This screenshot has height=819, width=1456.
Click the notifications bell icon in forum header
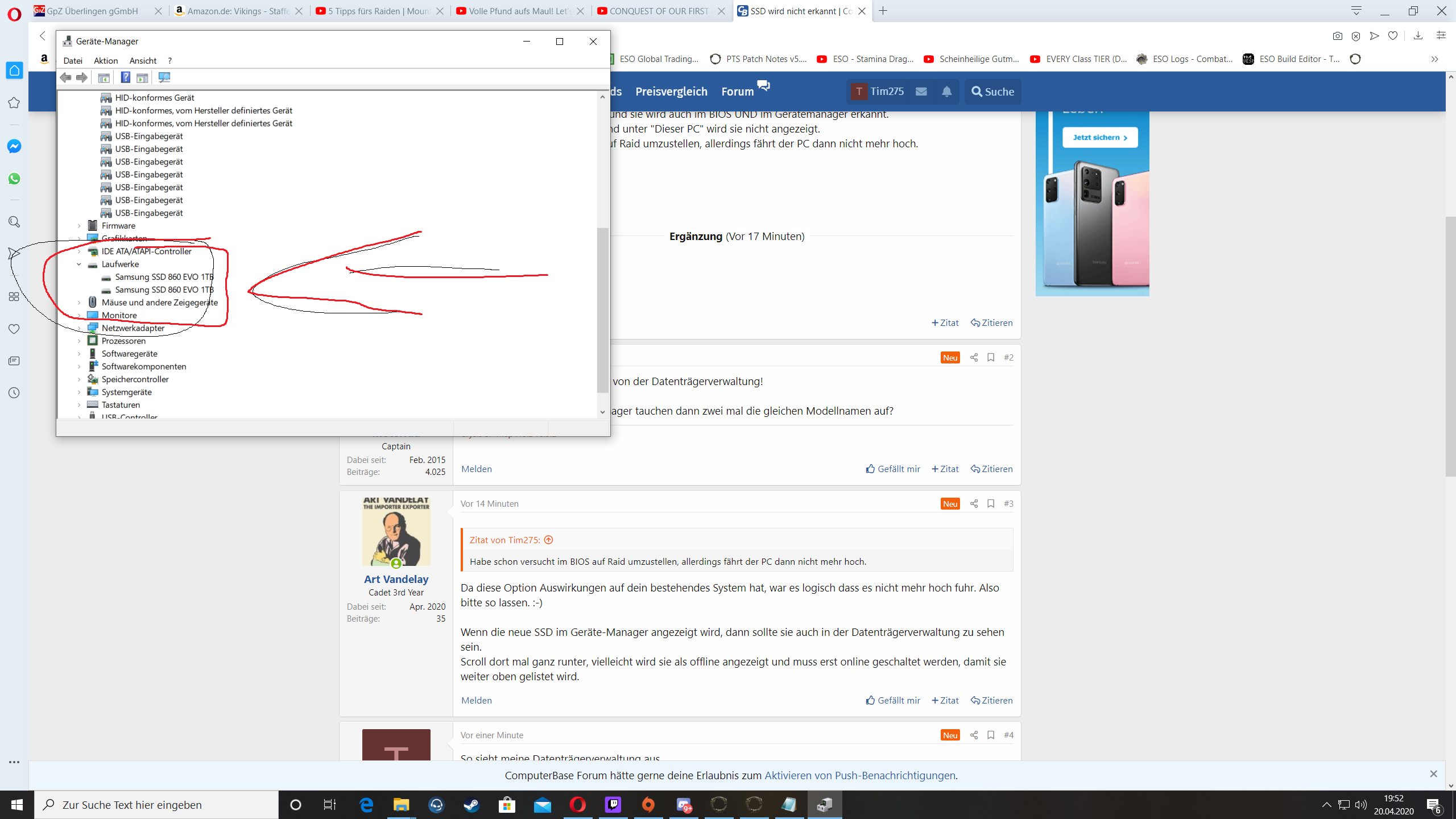(946, 92)
